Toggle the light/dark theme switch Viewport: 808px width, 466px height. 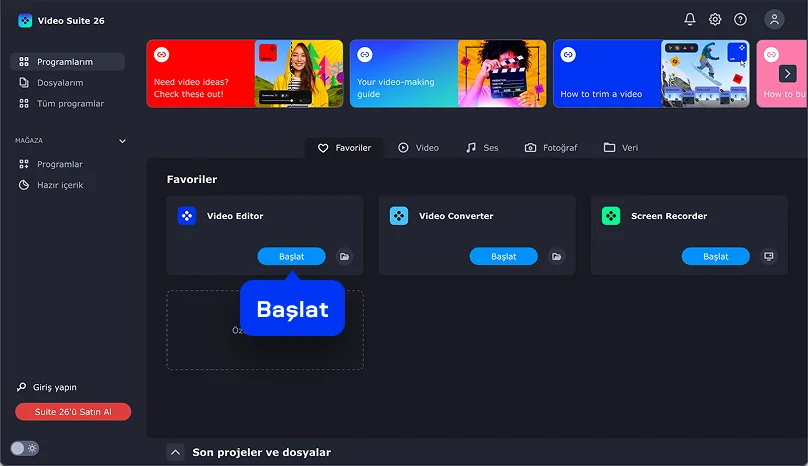coord(24,448)
